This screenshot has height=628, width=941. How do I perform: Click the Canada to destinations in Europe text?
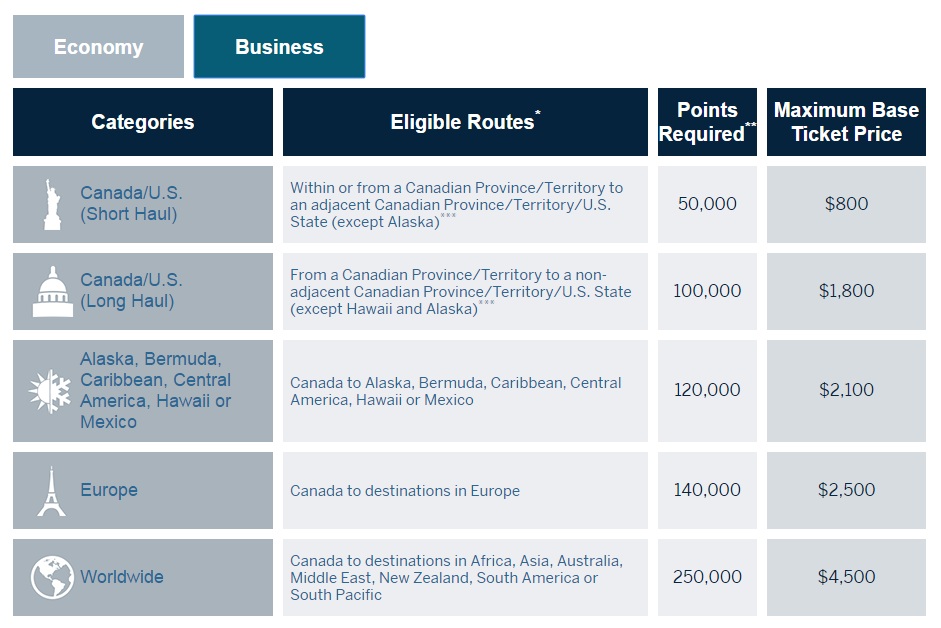pyautogui.click(x=405, y=491)
